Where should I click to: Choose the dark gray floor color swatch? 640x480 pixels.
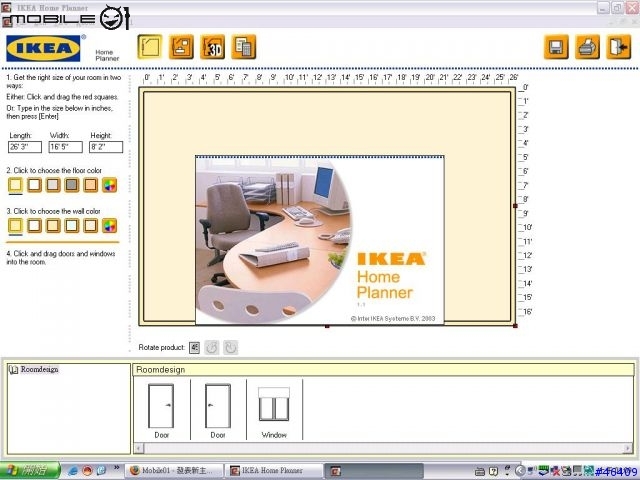(x=72, y=185)
